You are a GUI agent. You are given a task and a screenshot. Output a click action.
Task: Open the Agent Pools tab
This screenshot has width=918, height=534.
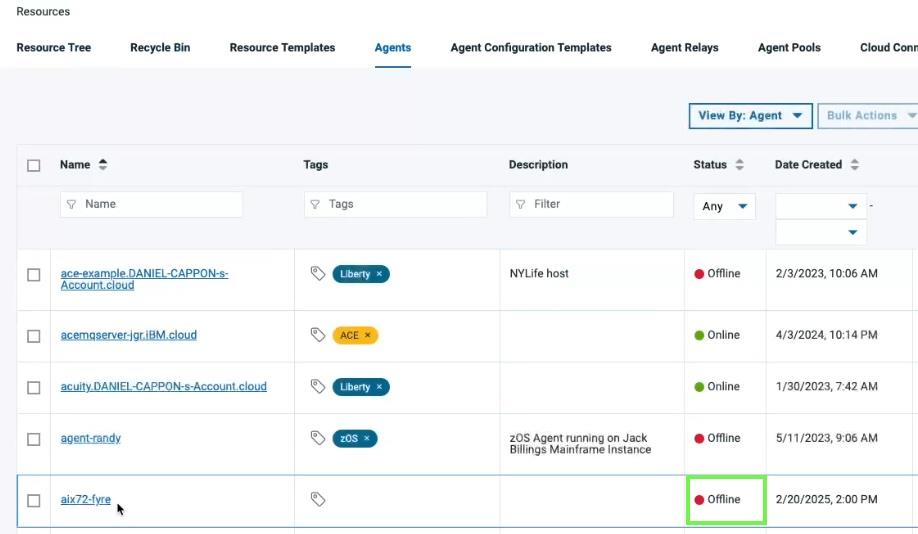[789, 48]
